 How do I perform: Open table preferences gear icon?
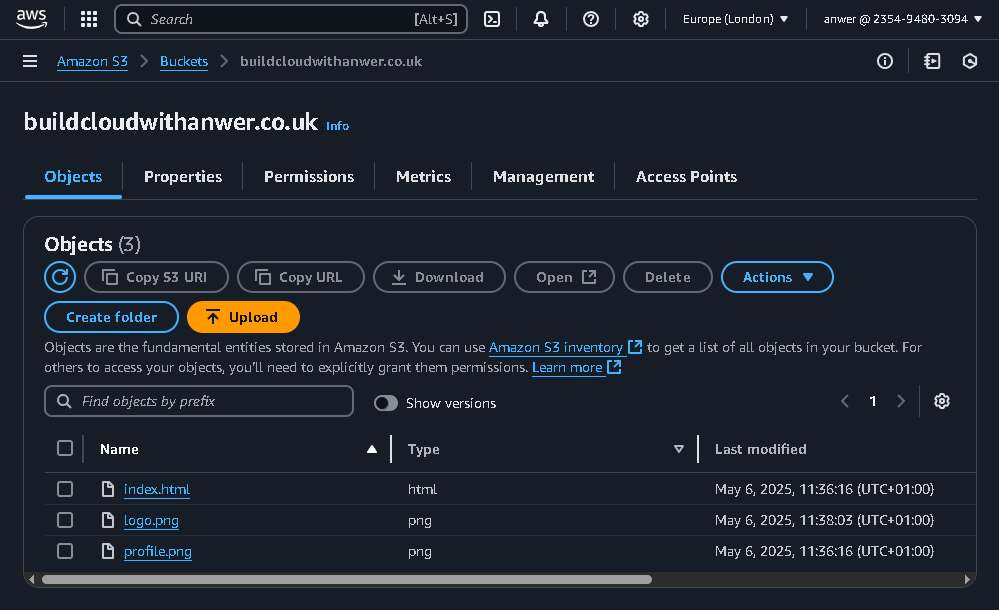942,401
